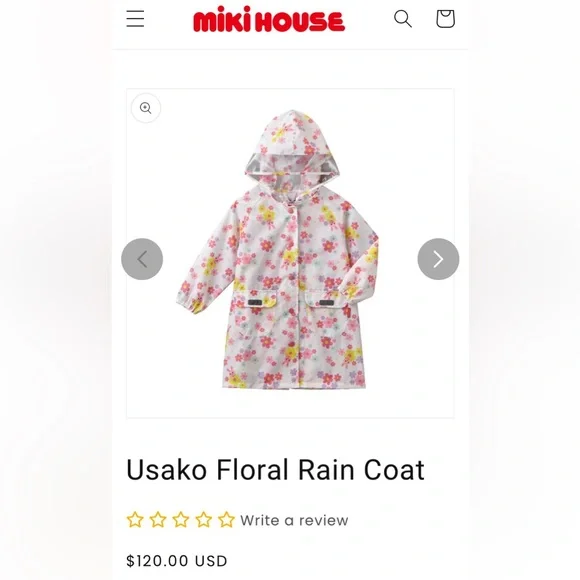Select the fifth rating star
This screenshot has height=580, width=580.
point(227,520)
